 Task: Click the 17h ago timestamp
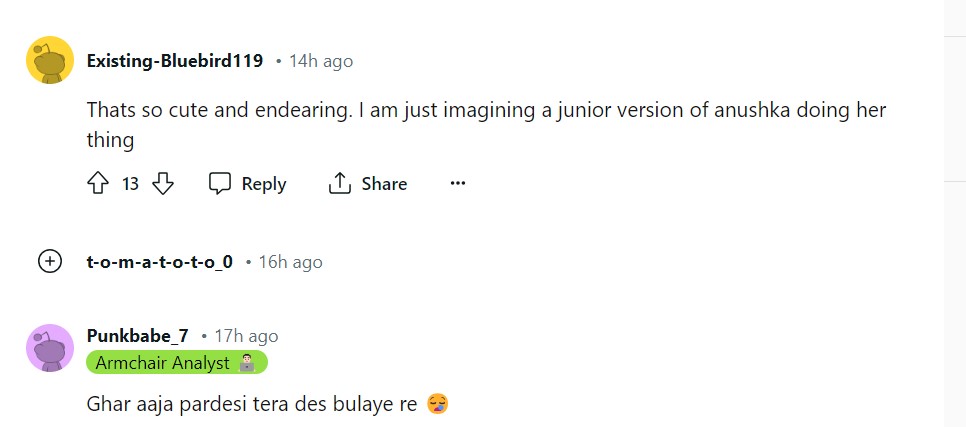246,336
